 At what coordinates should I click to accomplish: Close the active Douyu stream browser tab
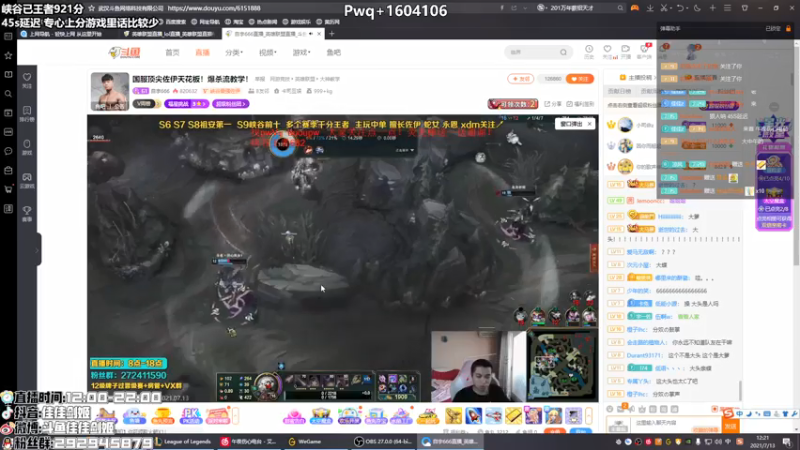click(x=319, y=34)
